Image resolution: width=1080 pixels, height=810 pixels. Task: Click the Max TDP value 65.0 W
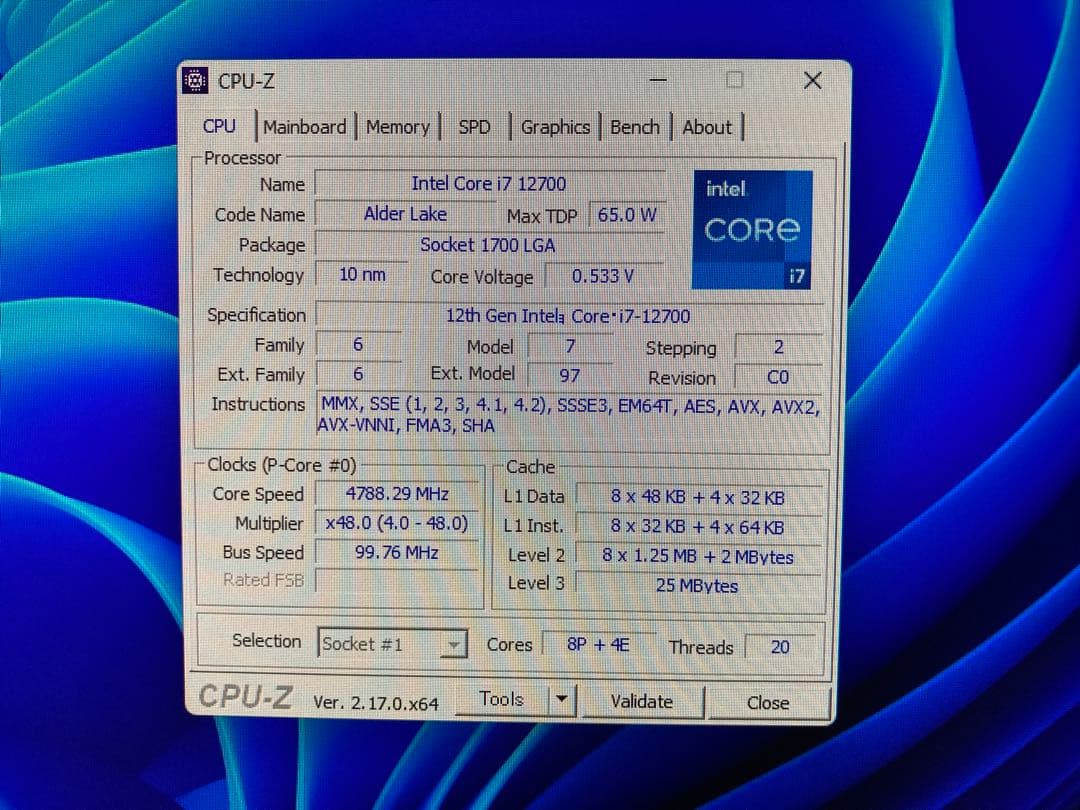(x=627, y=215)
